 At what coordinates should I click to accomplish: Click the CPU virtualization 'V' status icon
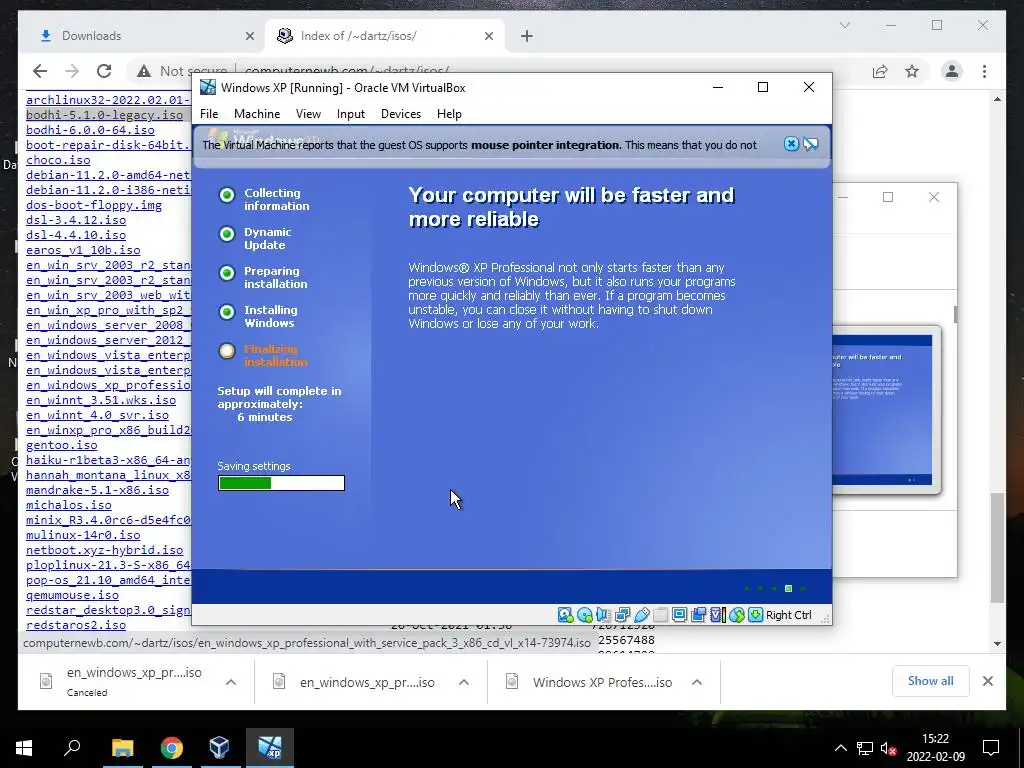coord(718,615)
